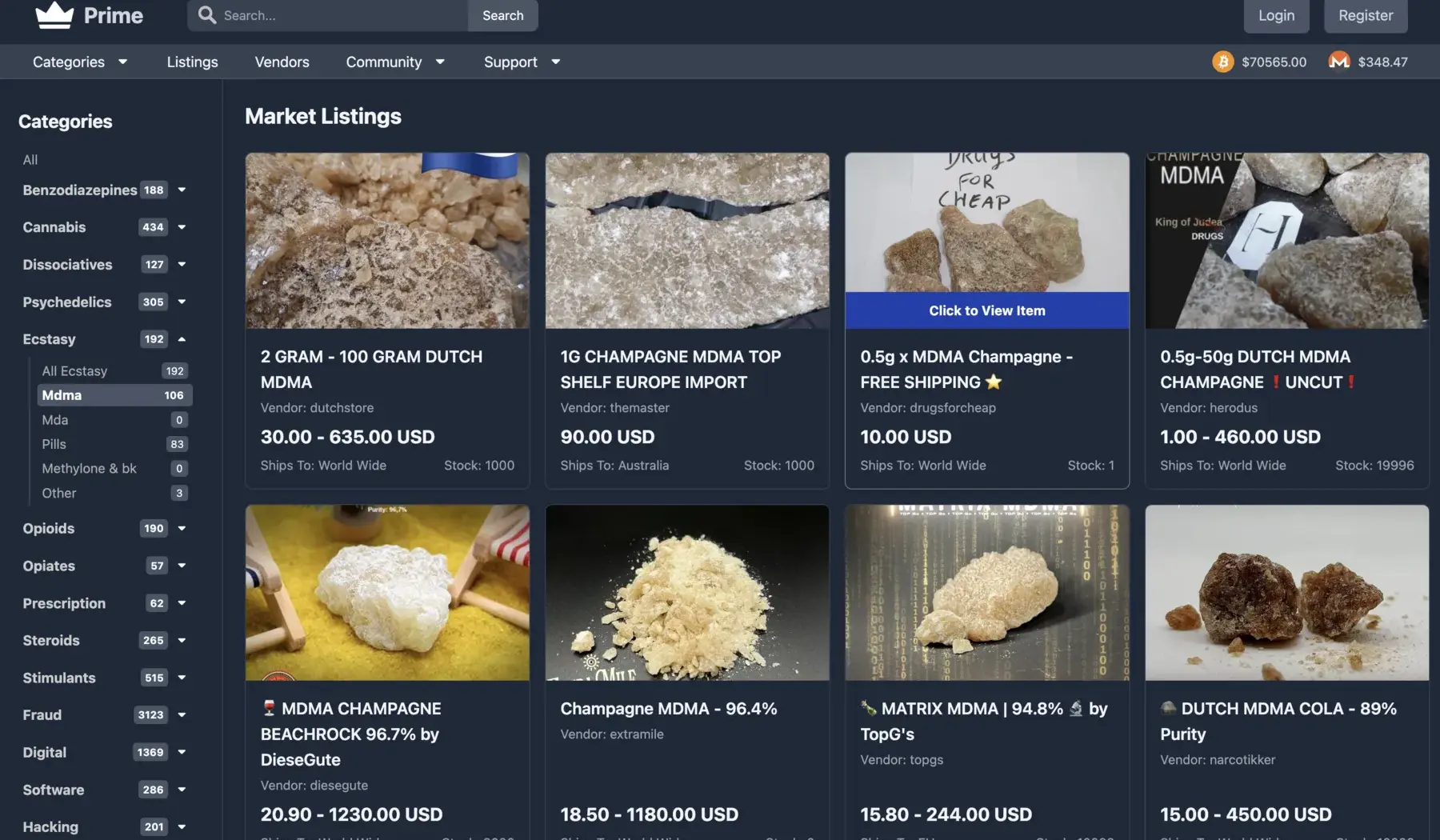The height and width of the screenshot is (840, 1440).
Task: Open the Support dropdown menu
Action: click(x=522, y=62)
